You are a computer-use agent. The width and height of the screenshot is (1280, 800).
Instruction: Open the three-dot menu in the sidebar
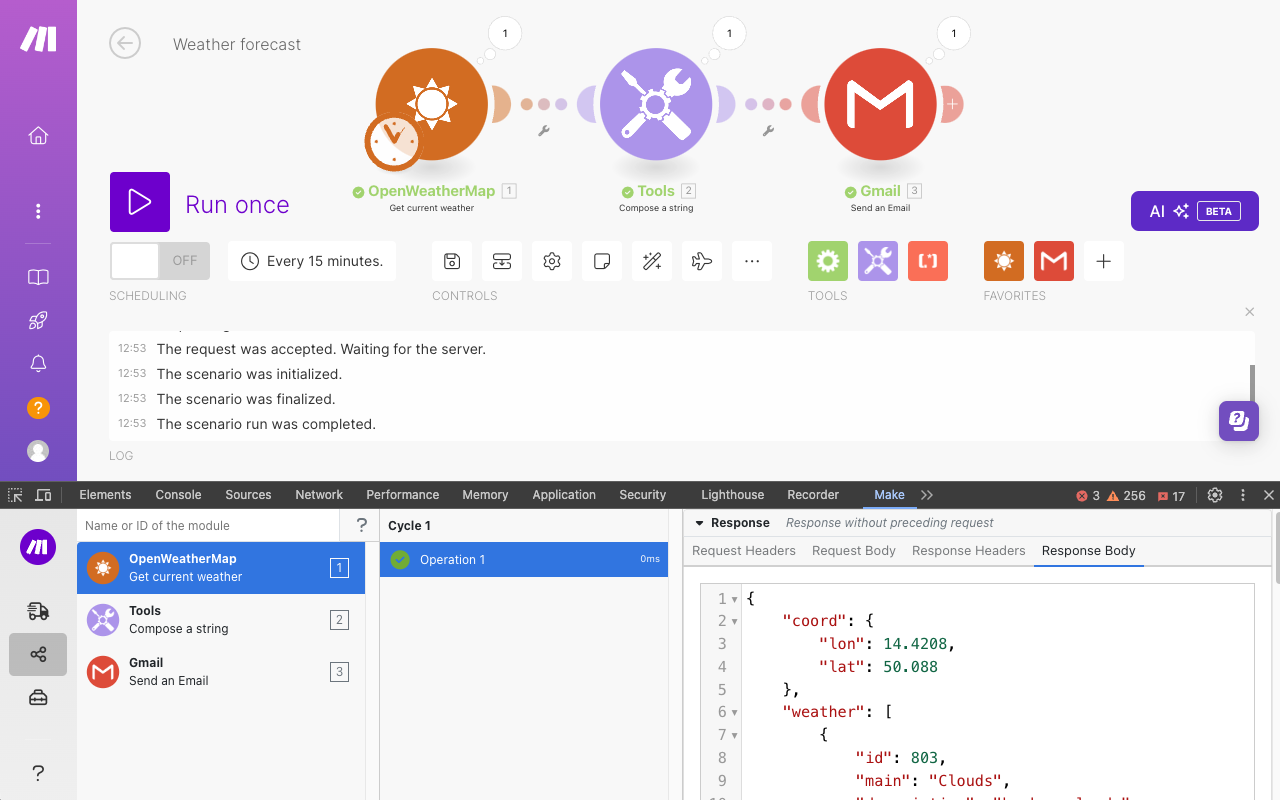38,211
